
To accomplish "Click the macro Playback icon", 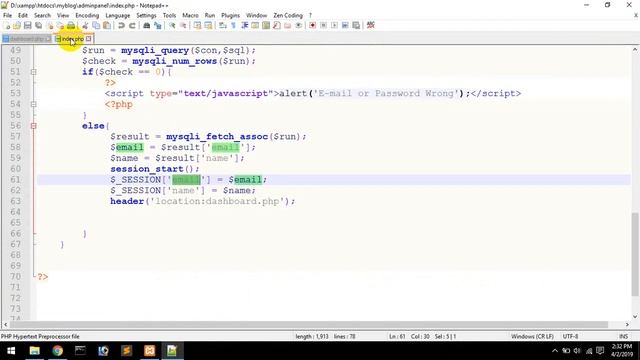I will pos(334,25).
